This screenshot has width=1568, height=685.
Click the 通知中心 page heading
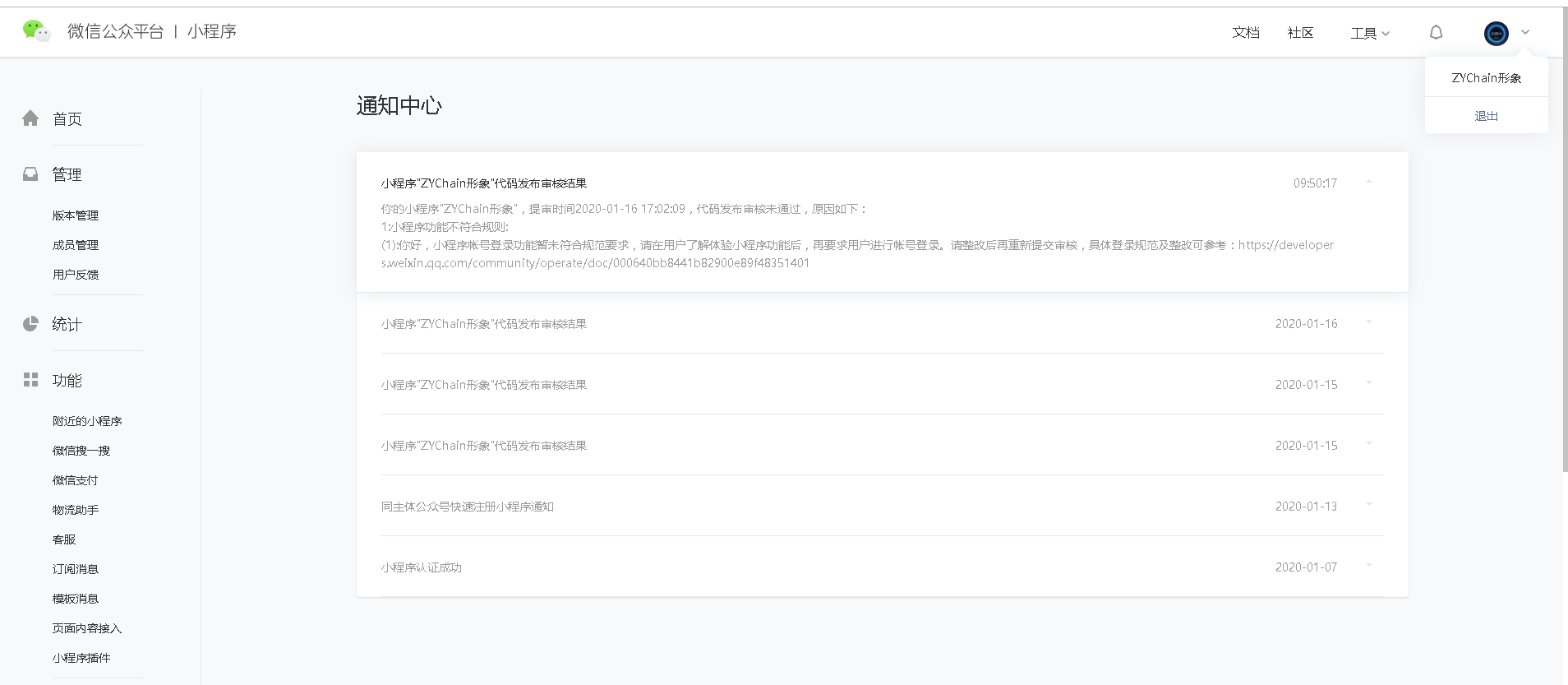tap(399, 106)
